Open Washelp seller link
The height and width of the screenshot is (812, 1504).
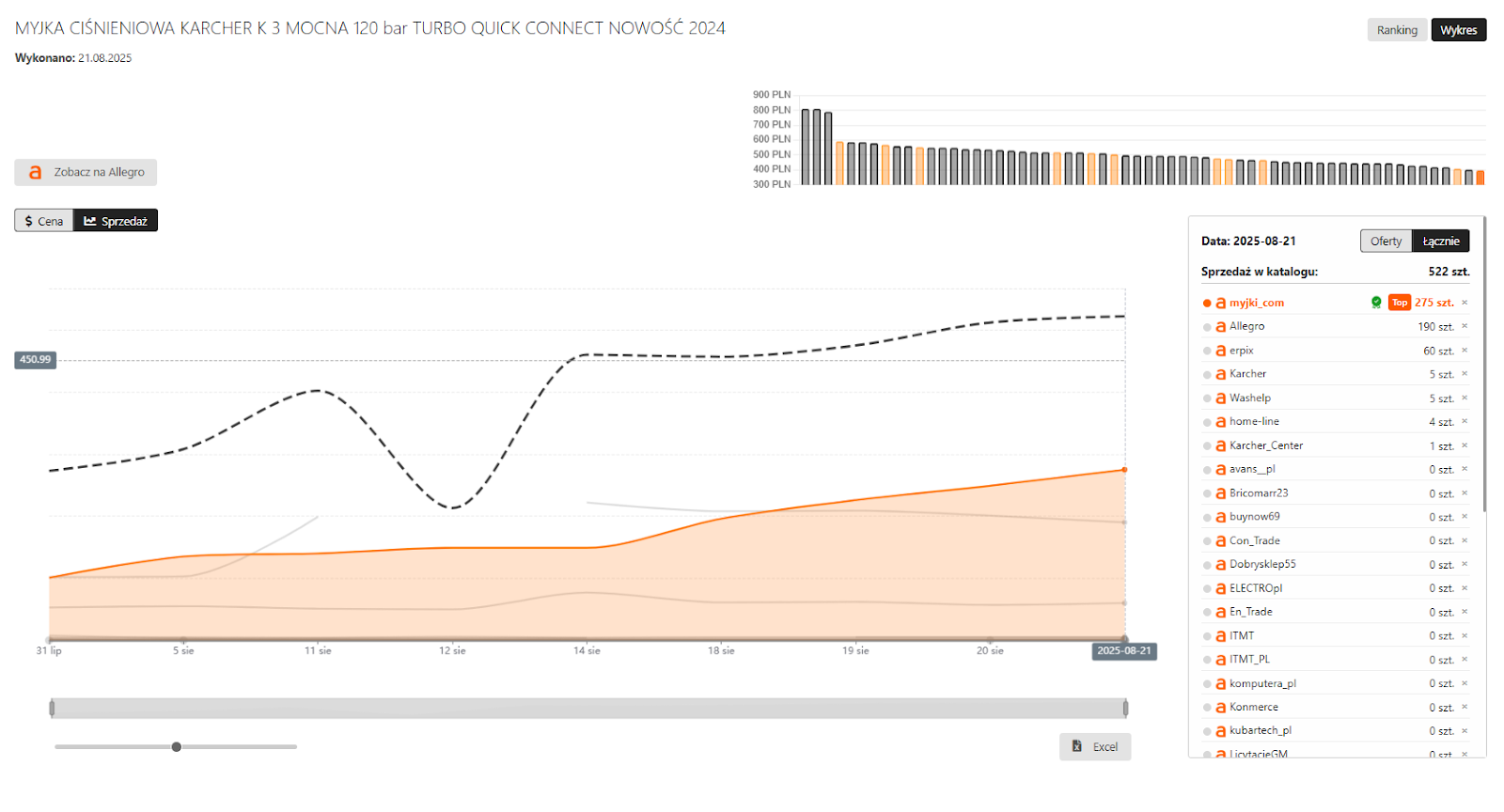[1249, 398]
